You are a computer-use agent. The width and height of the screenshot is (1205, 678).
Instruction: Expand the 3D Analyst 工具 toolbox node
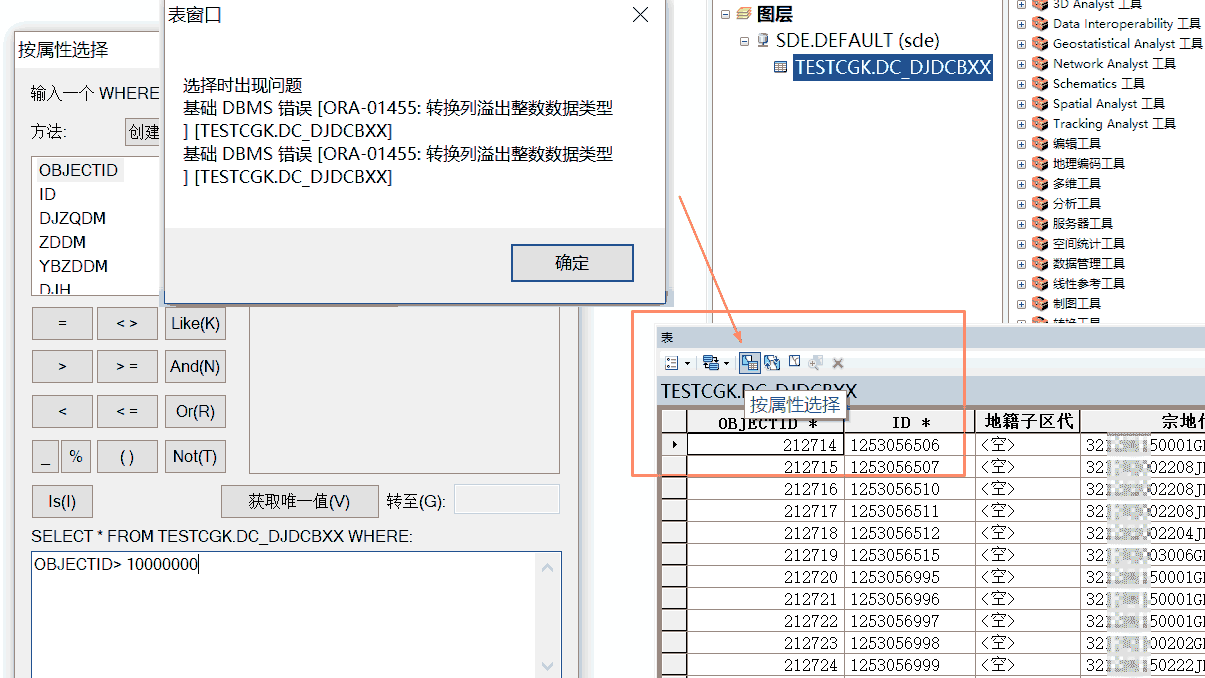[1023, 5]
